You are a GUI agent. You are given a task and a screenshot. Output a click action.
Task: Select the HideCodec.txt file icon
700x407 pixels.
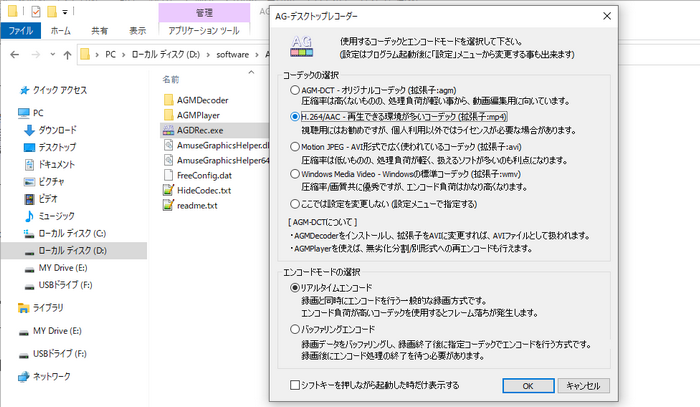click(x=168, y=190)
